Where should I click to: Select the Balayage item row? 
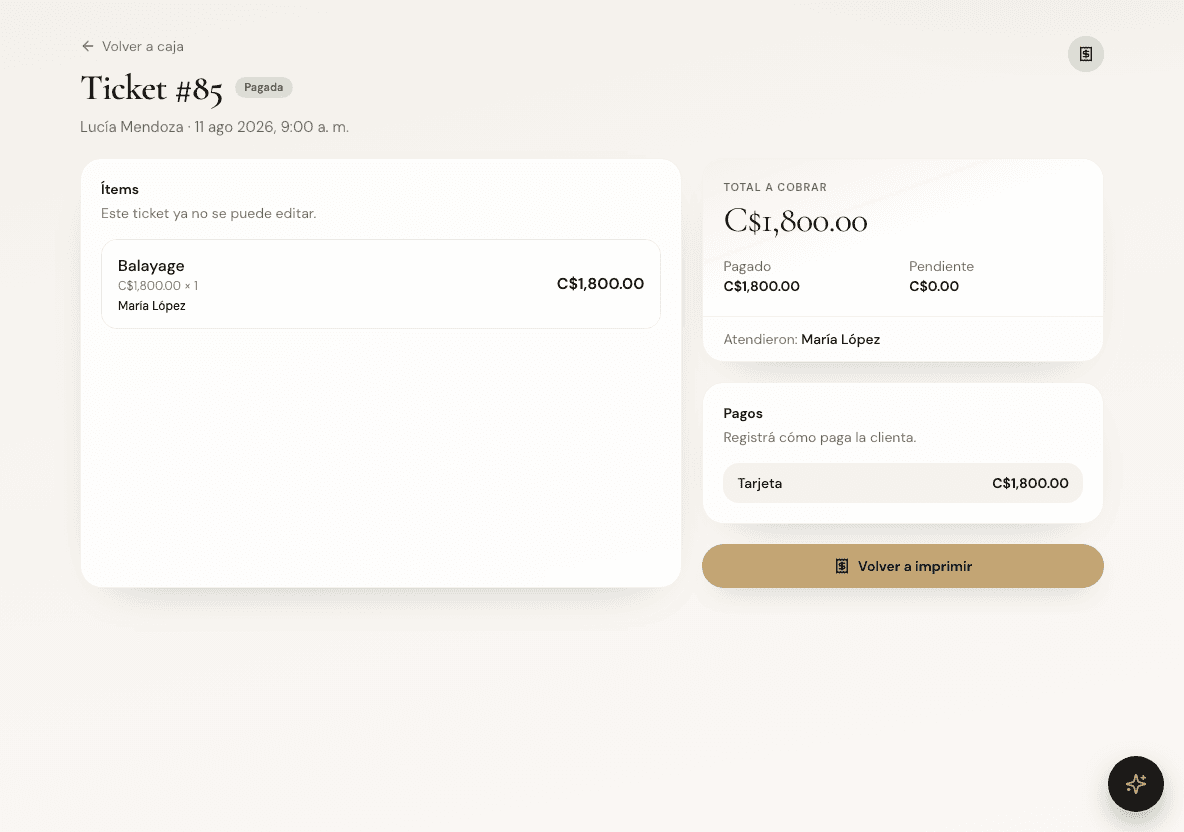(x=381, y=284)
